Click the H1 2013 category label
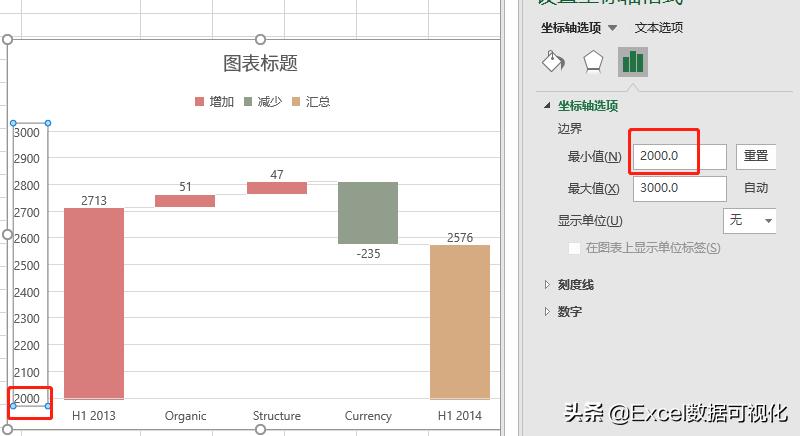Viewport: 800px width, 436px height. (x=94, y=416)
